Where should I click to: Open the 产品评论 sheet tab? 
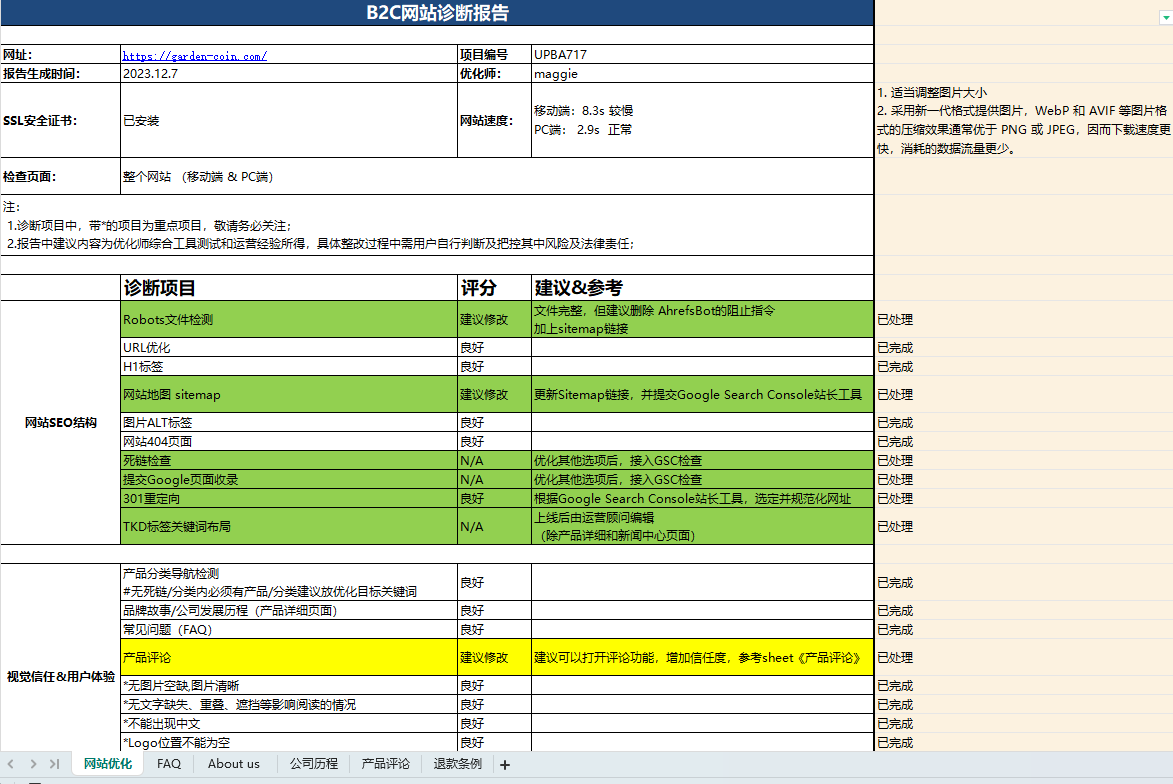(x=385, y=764)
